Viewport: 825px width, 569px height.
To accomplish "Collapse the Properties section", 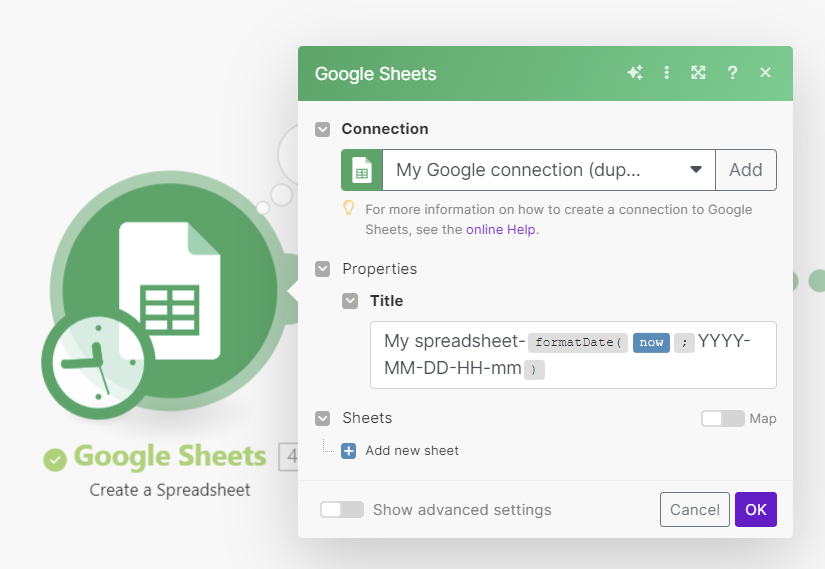I will (322, 269).
